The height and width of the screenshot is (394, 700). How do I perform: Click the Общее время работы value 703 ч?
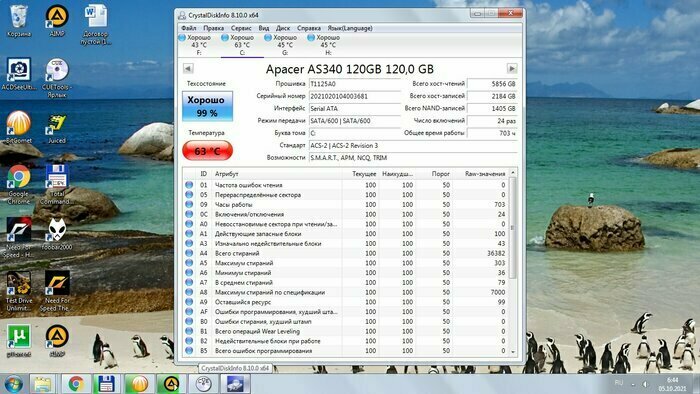click(x=492, y=133)
